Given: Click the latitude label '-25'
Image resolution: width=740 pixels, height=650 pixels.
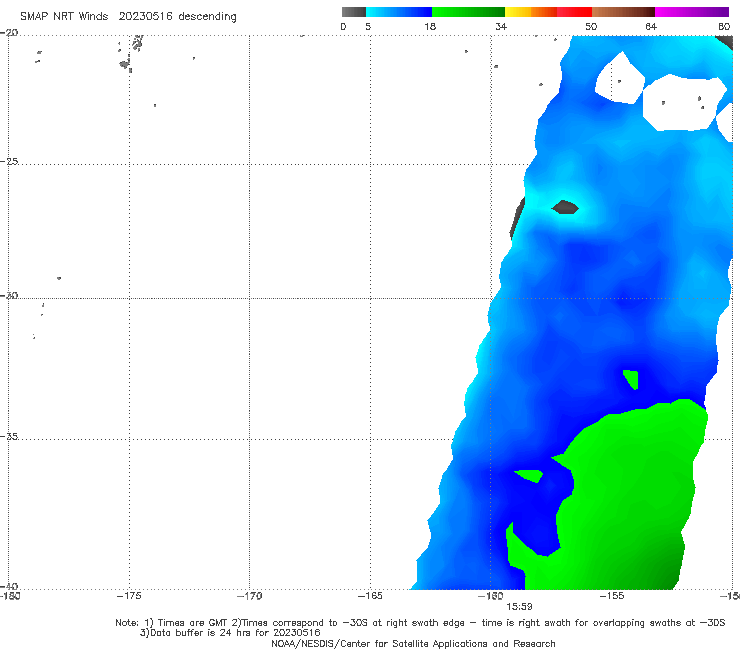Looking at the screenshot, I should [x=9, y=162].
